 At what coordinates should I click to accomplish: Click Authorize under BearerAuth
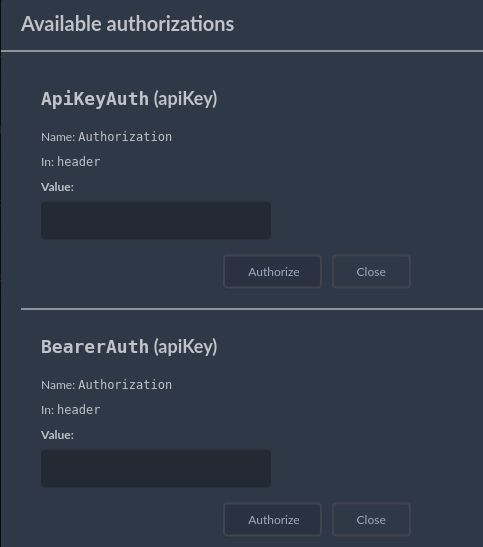coord(272,520)
